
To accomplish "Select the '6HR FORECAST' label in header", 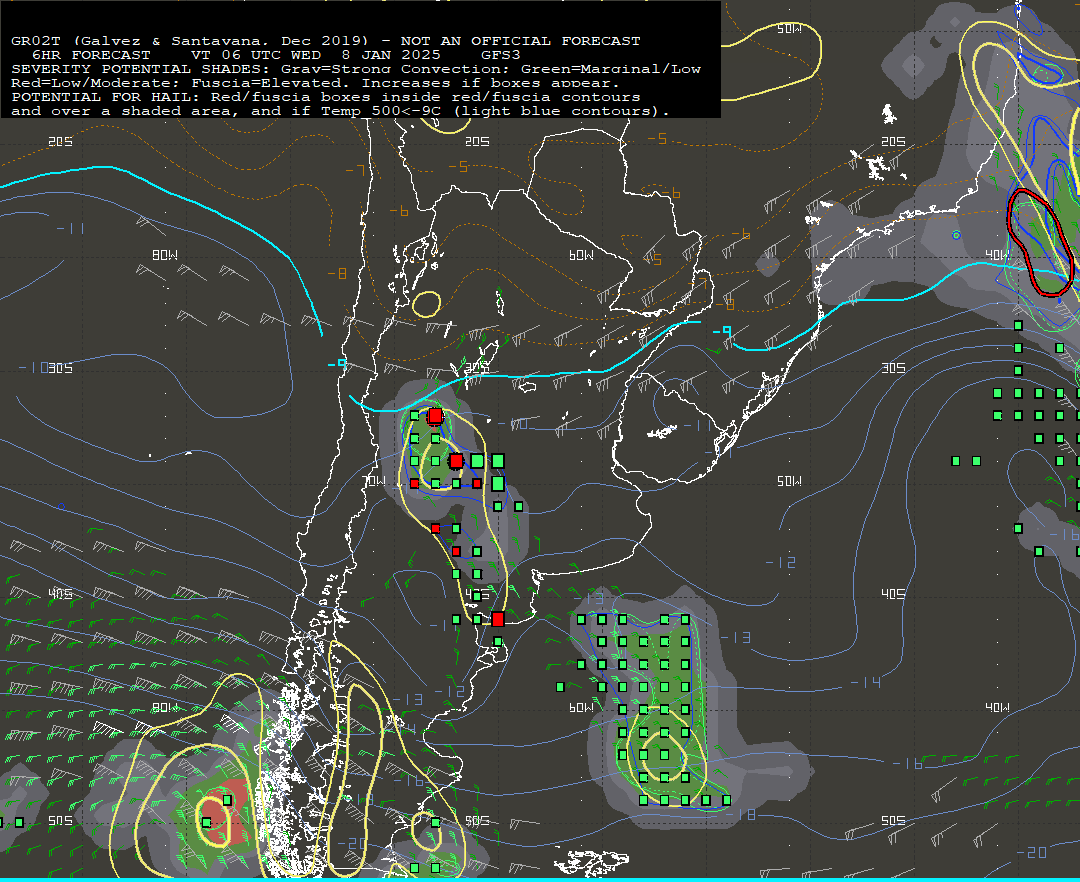I will 91,54.
